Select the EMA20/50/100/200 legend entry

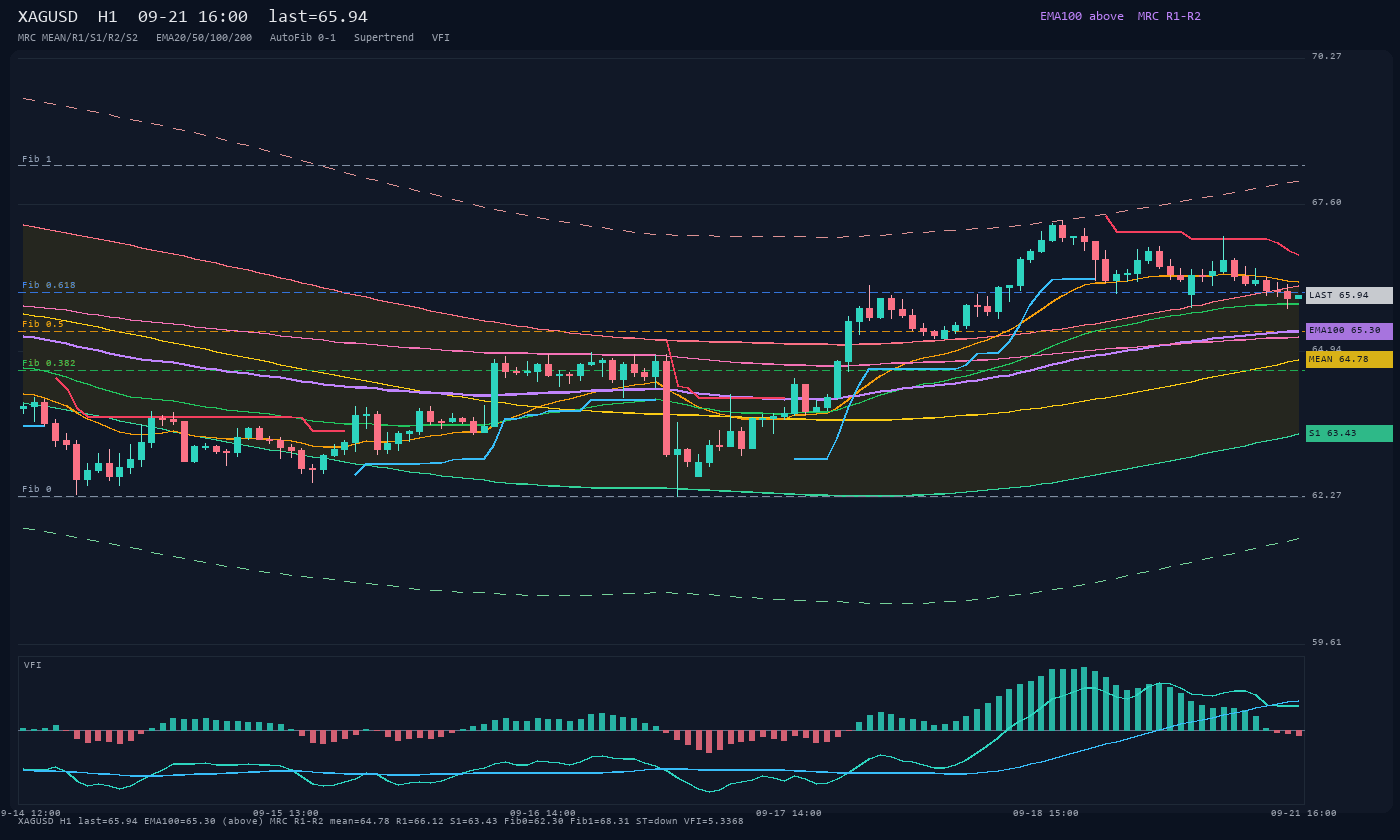(x=204, y=38)
